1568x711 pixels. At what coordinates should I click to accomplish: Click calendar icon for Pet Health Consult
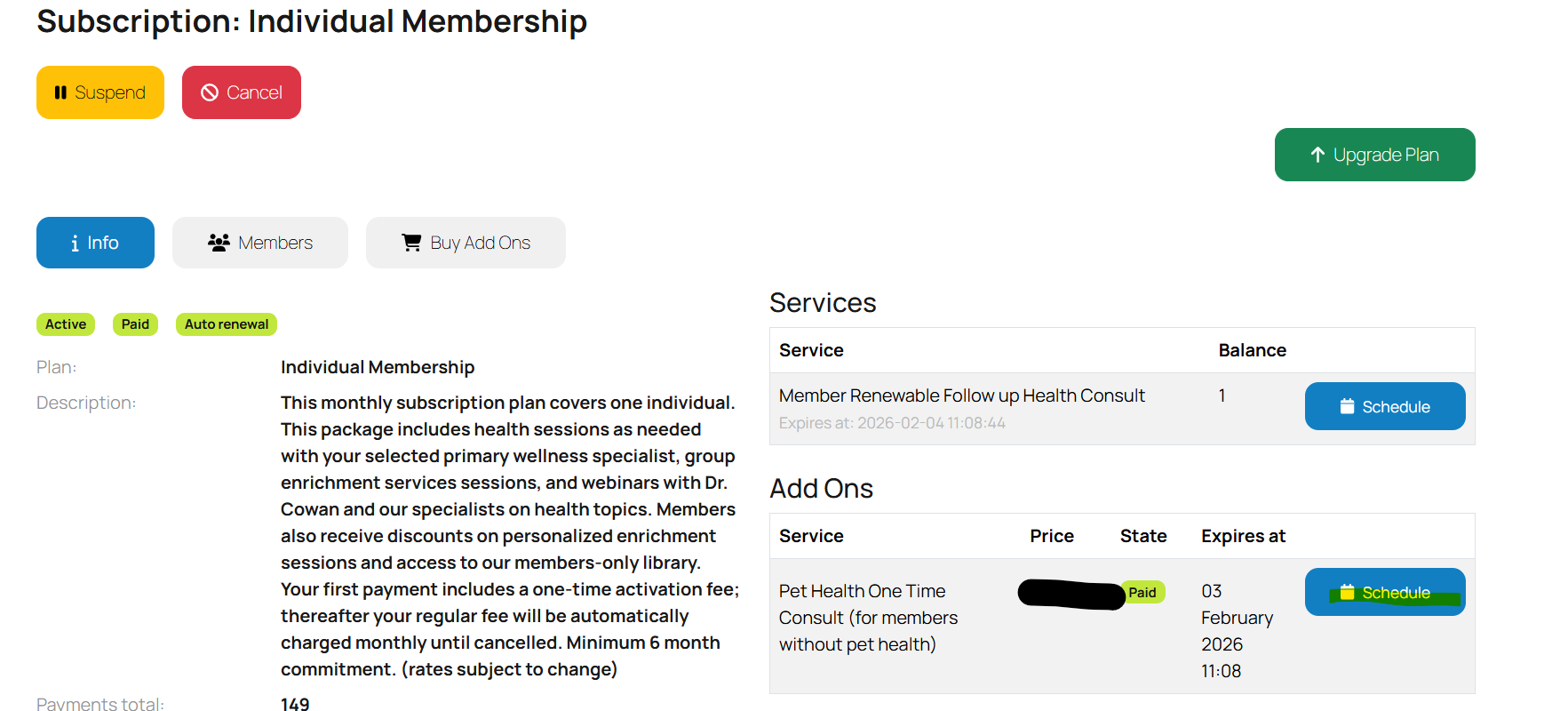point(1347,593)
